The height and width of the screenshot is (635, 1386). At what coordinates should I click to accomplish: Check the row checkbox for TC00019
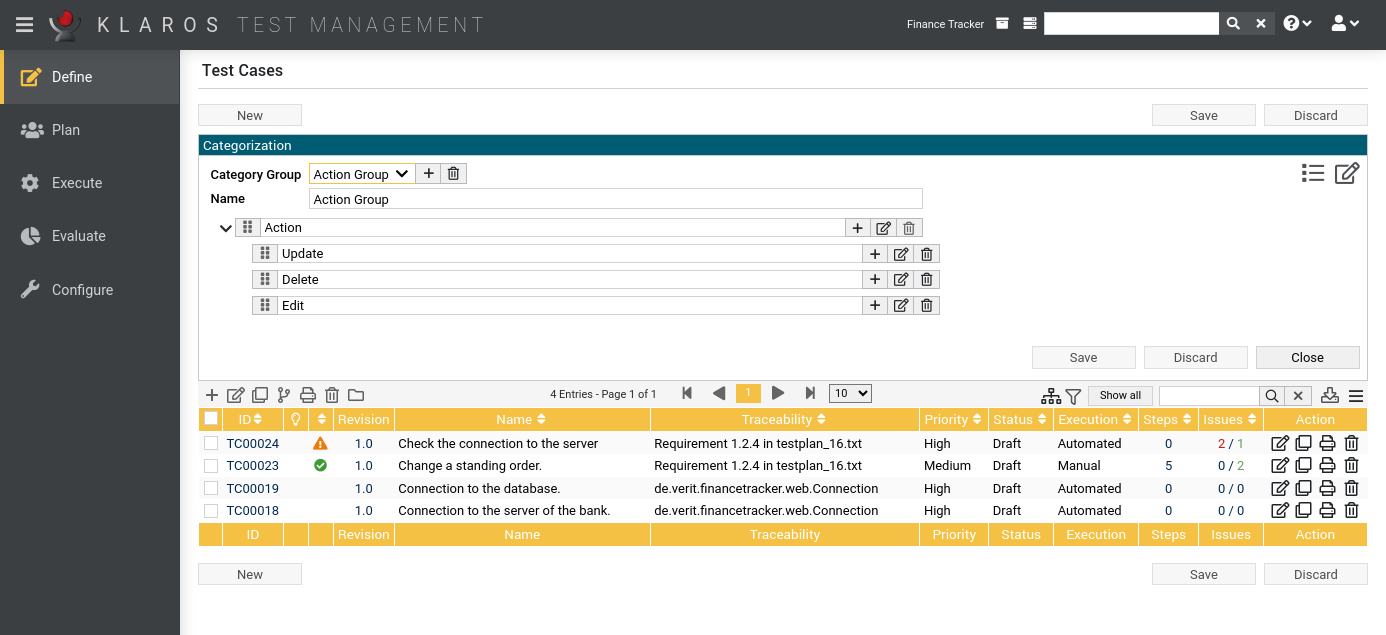click(210, 488)
